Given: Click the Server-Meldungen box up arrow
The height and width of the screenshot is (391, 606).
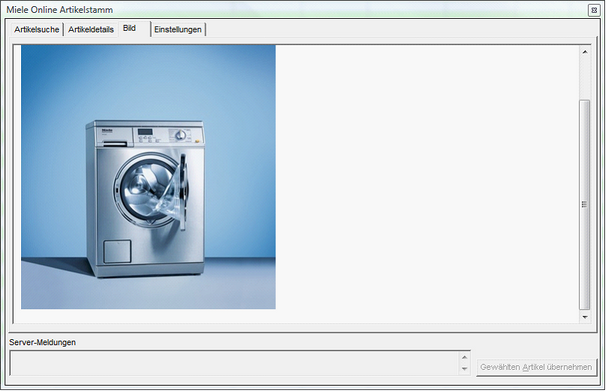Looking at the screenshot, I should [465, 357].
